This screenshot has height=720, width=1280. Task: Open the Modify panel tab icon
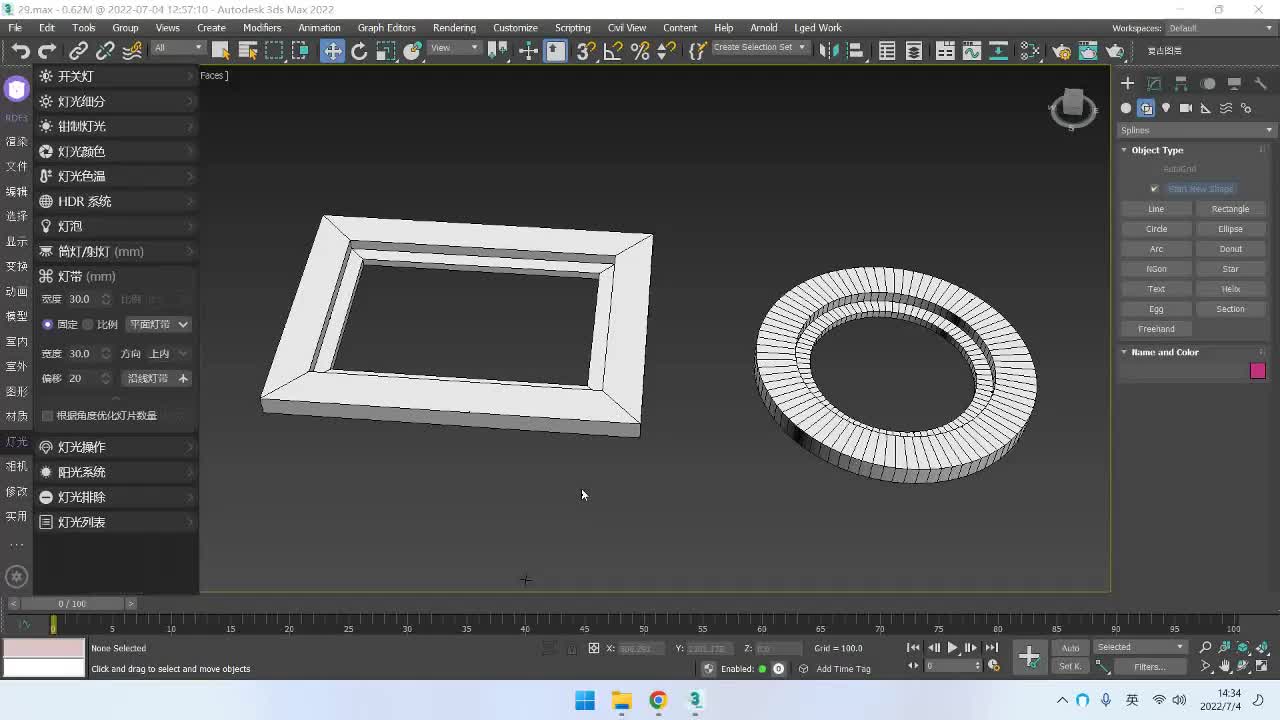tap(1154, 84)
